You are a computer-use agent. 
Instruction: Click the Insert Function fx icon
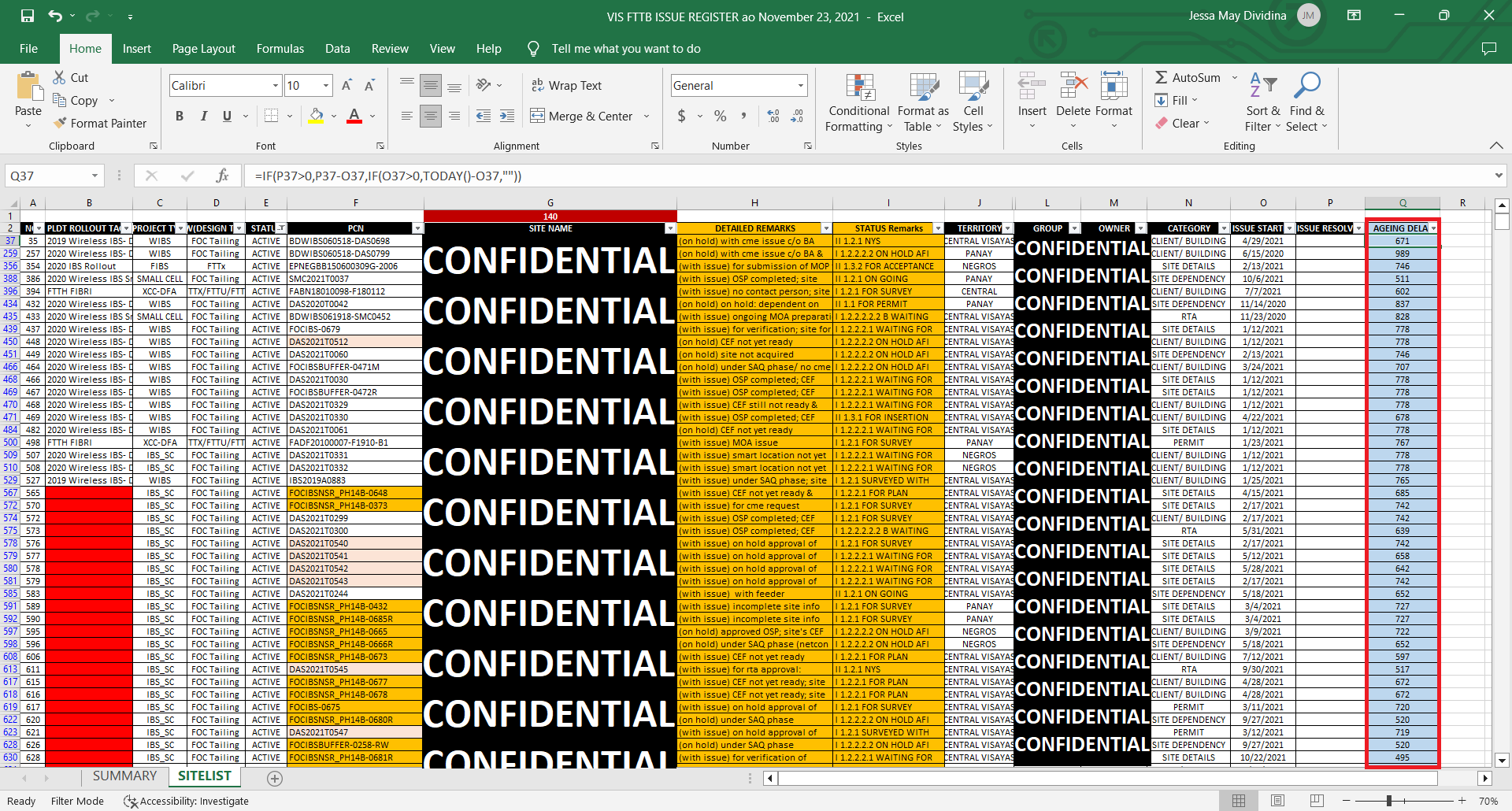(223, 176)
